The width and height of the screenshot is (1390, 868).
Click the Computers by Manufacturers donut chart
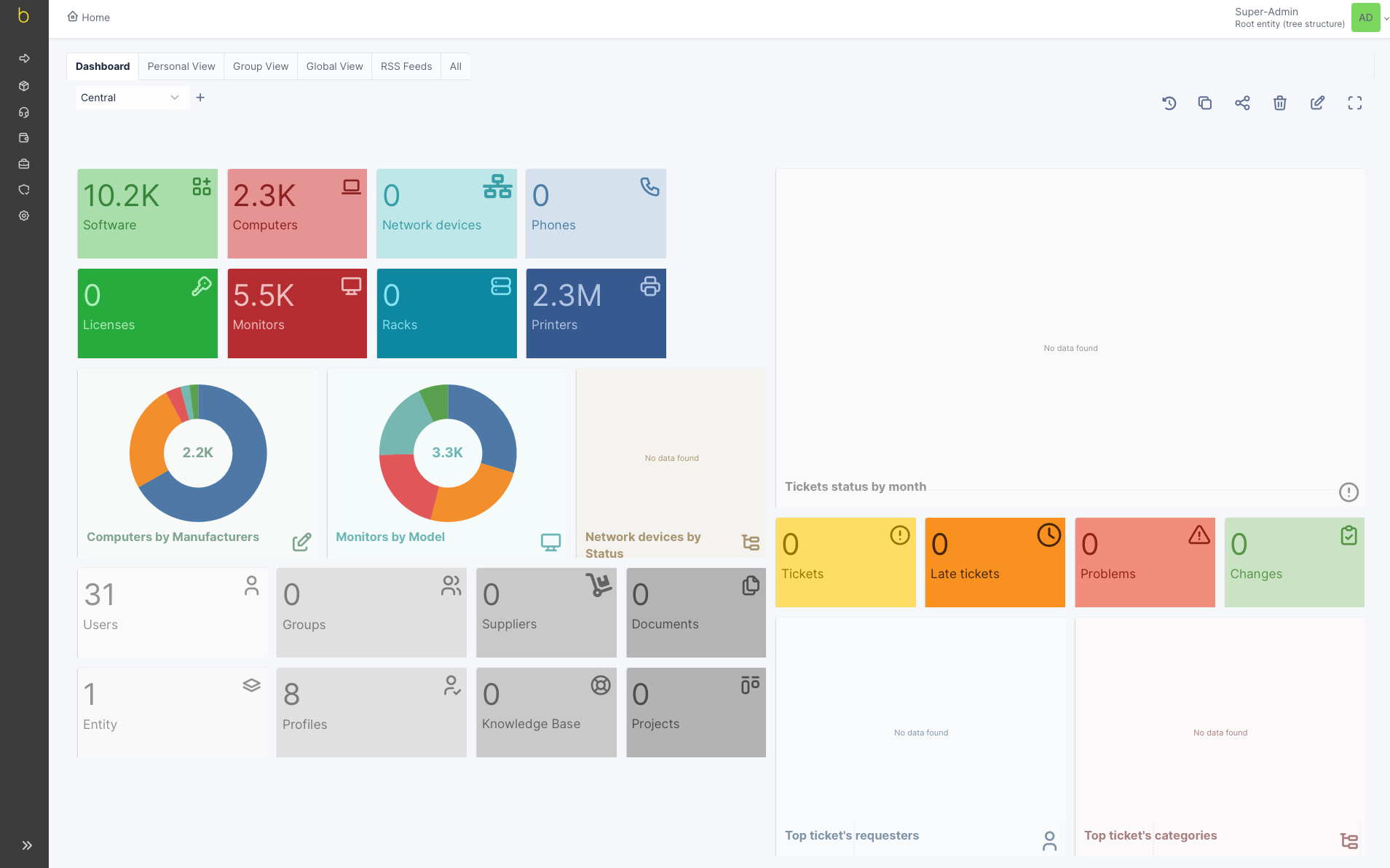[x=198, y=453]
